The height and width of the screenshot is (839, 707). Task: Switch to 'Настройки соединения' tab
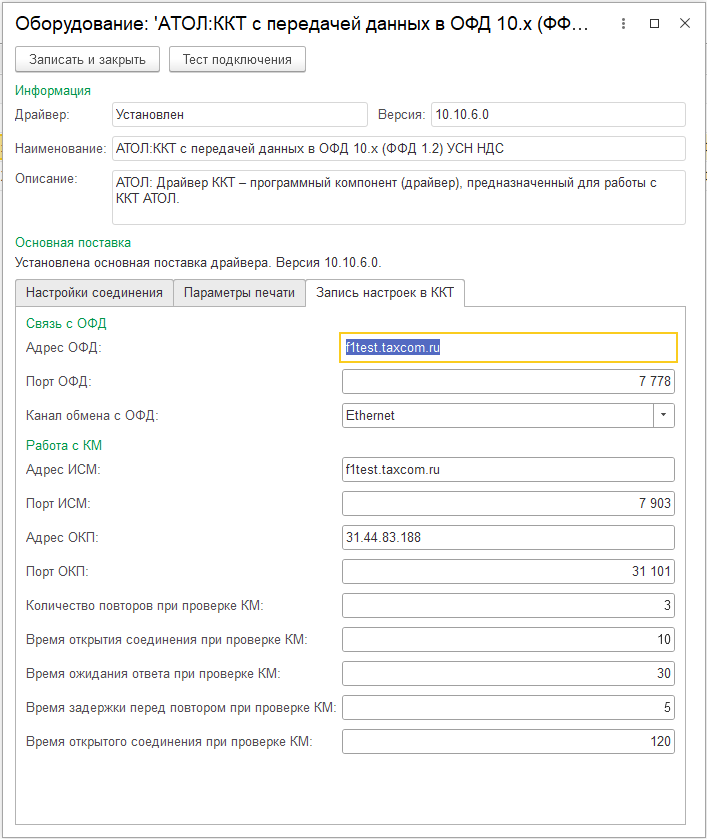tap(94, 293)
